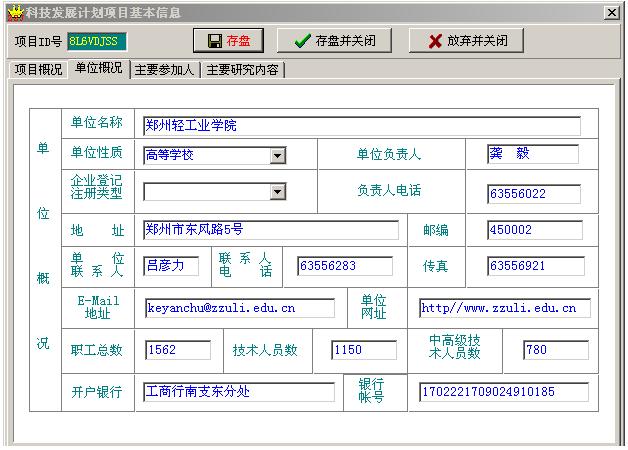This screenshot has width=628, height=450.
Task: Switch to the 项目概况 tab
Action: tap(38, 70)
